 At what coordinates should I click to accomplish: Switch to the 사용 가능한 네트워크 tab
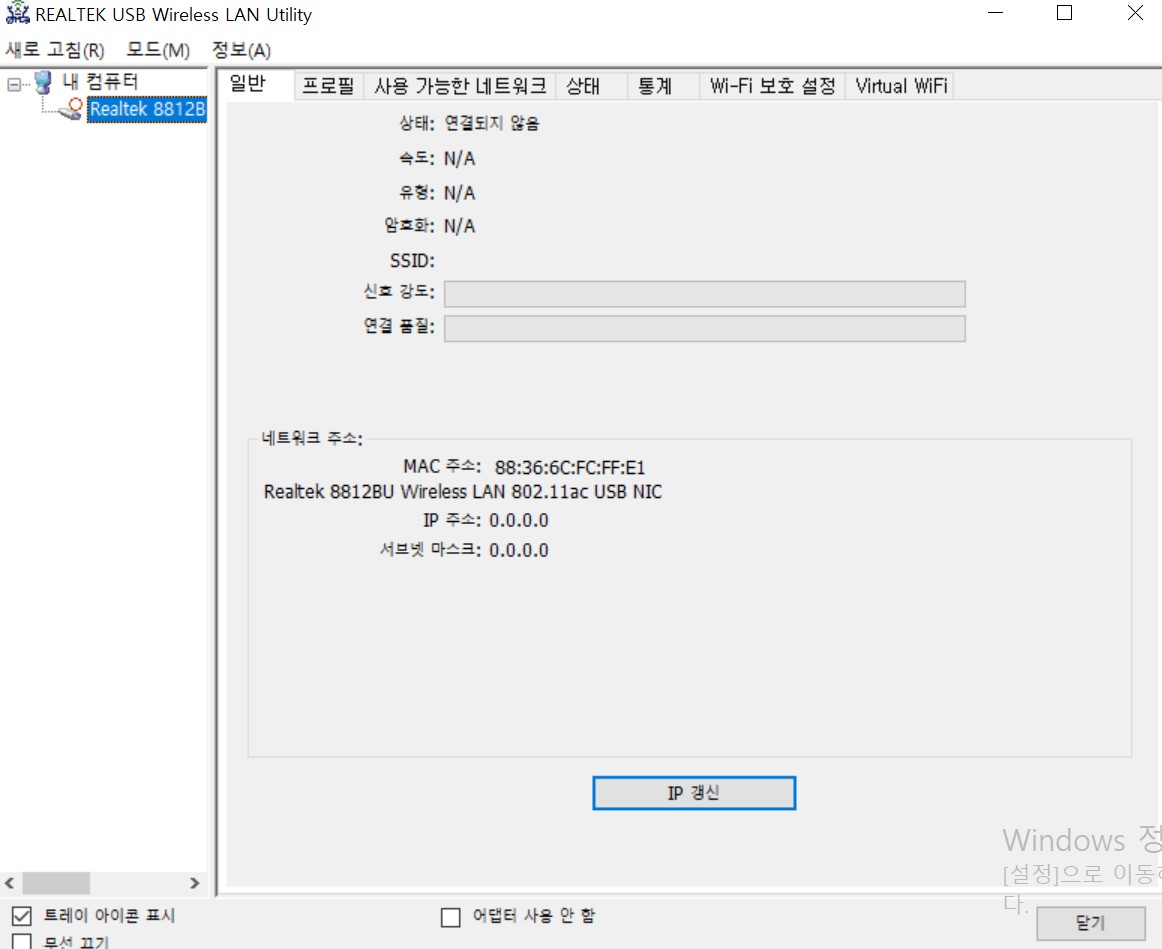(x=460, y=86)
